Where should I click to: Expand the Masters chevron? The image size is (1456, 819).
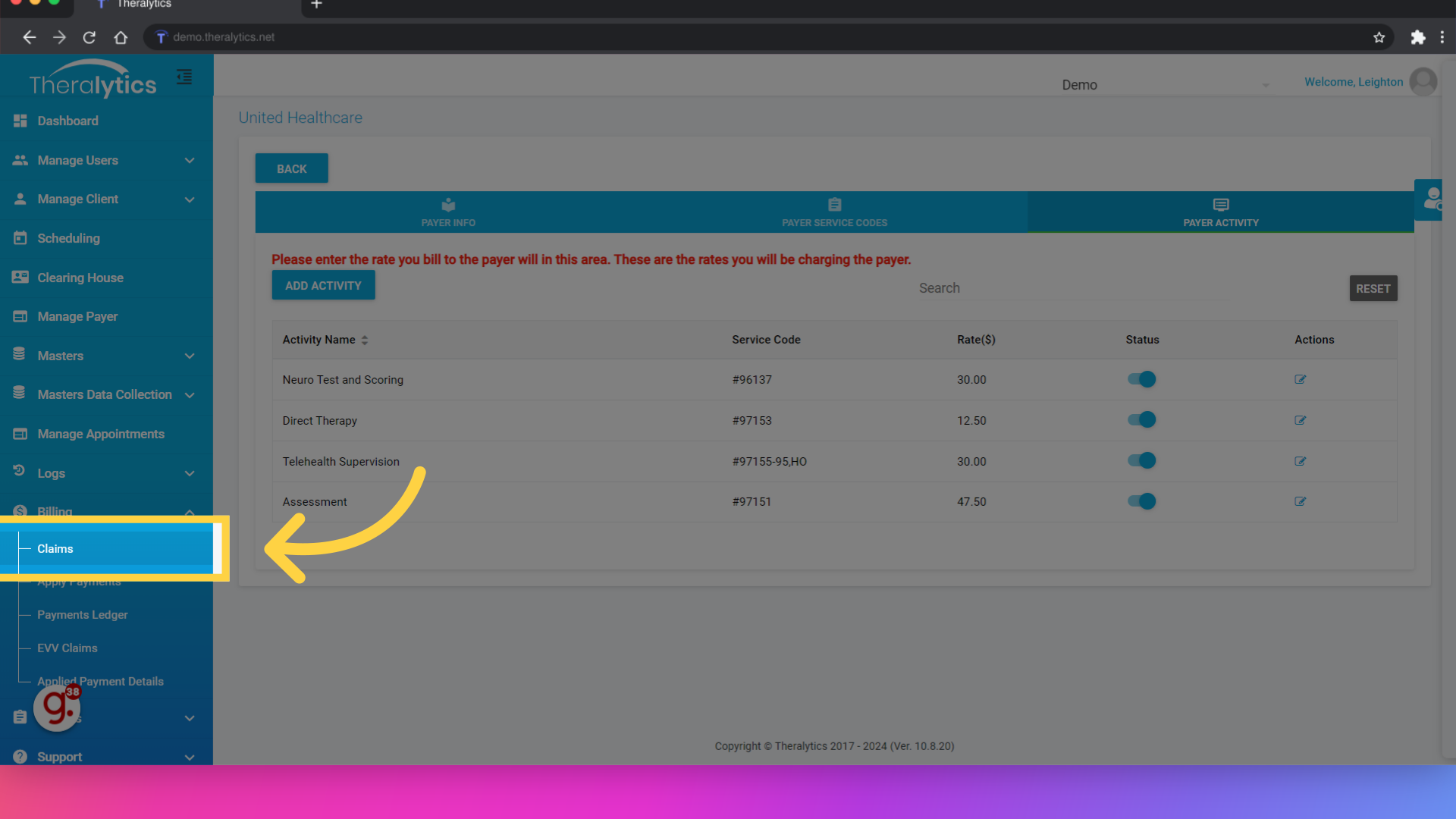click(190, 356)
